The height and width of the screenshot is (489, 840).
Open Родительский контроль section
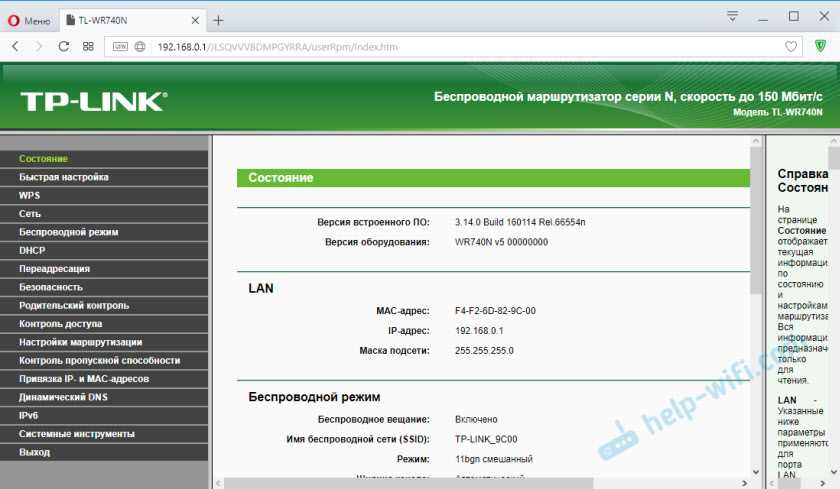click(104, 305)
